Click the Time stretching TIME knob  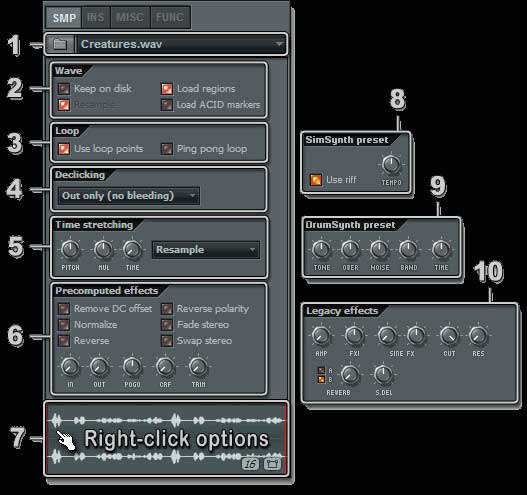point(132,250)
